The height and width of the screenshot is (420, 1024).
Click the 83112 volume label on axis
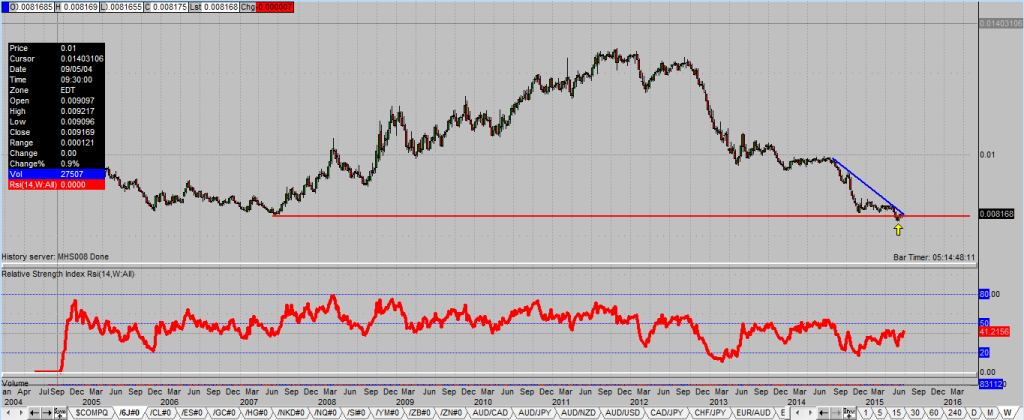992,384
